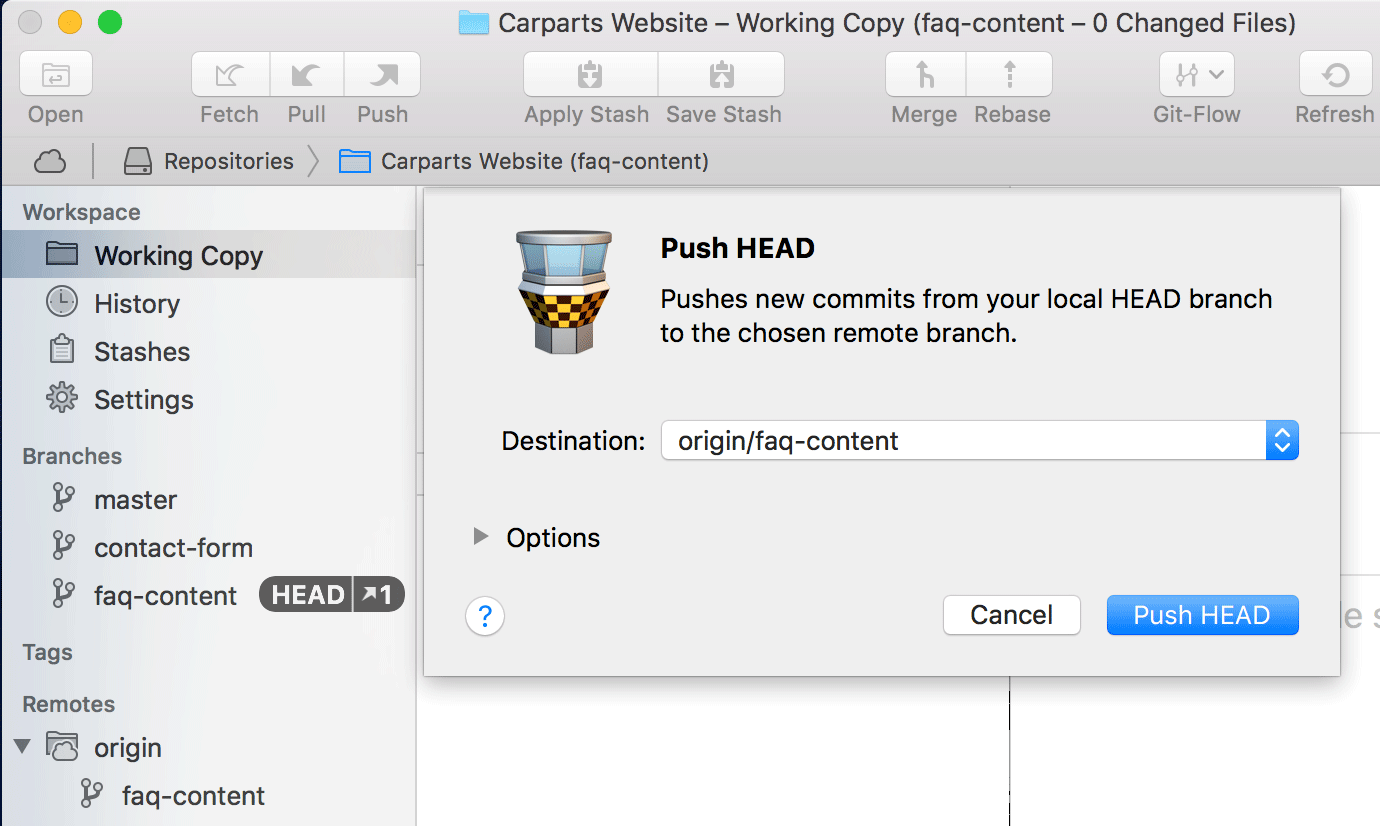1380x826 pixels.
Task: Open the Destination branch dropdown
Action: point(1281,441)
